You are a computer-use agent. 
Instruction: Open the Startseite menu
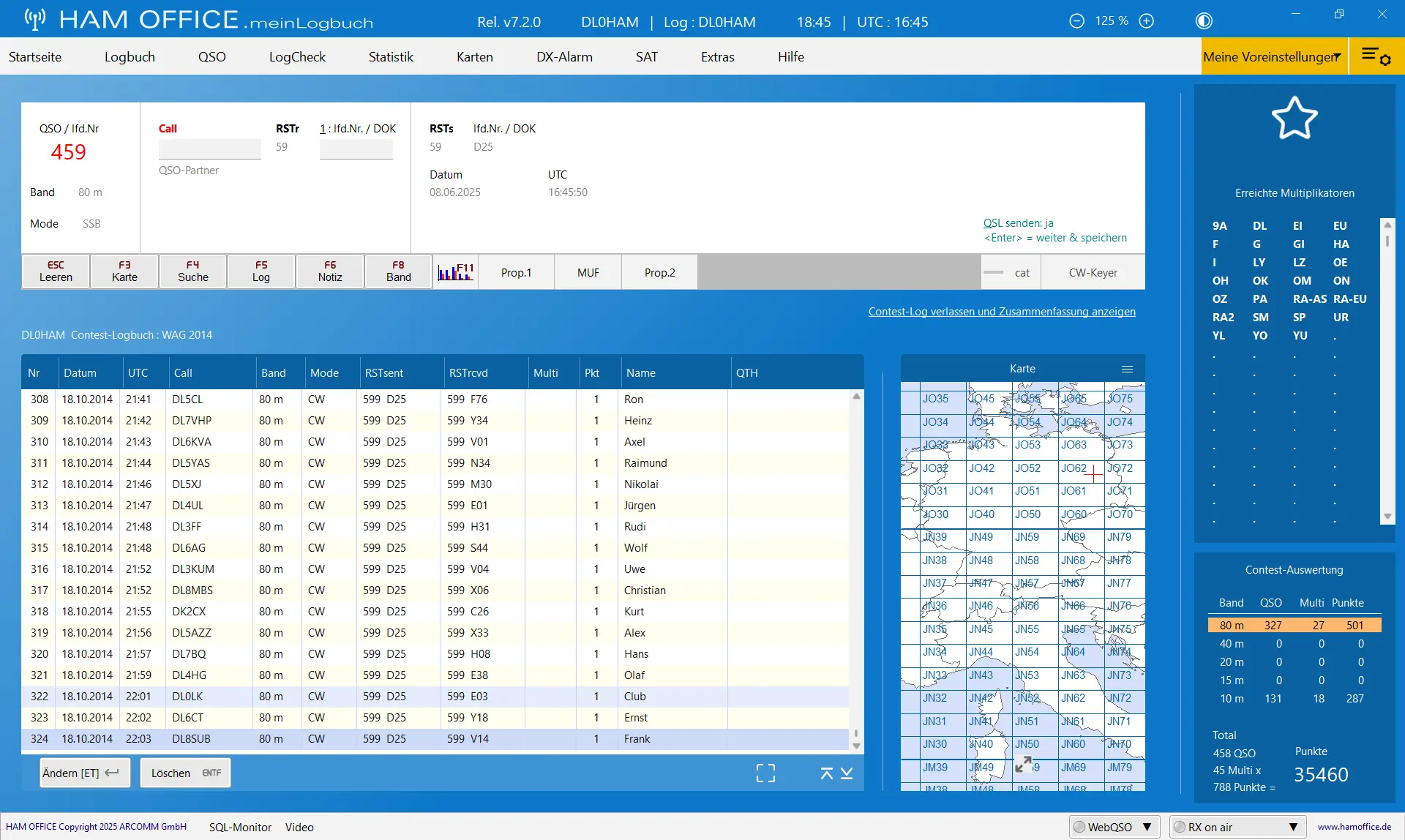pyautogui.click(x=35, y=56)
